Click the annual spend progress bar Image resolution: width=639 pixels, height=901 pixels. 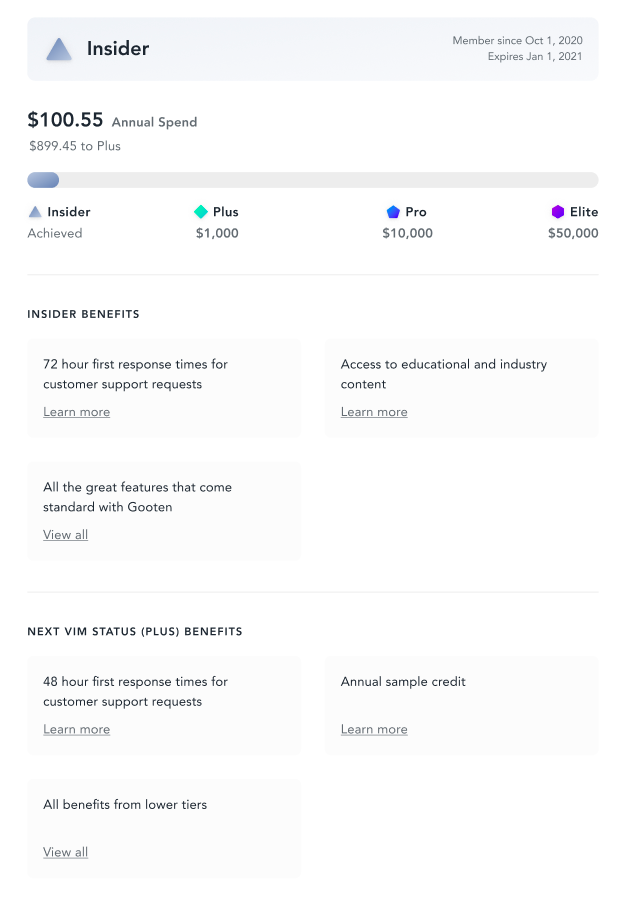point(312,180)
